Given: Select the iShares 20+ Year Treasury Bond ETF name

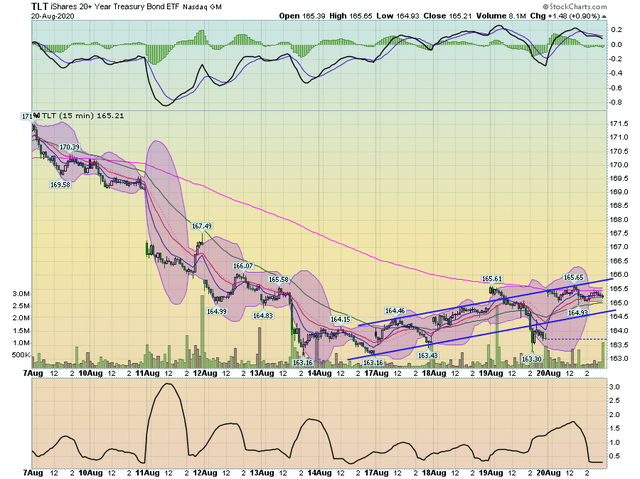Looking at the screenshot, I should (x=115, y=7).
